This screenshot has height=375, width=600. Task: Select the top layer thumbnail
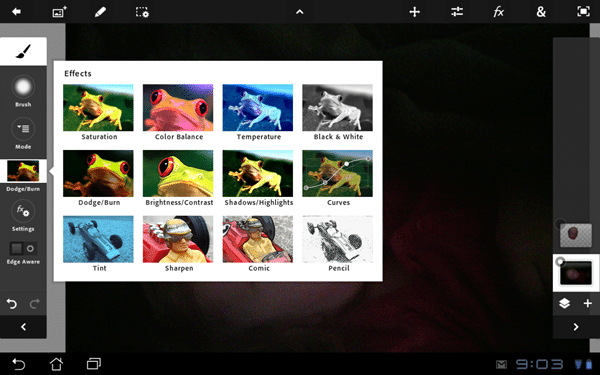[576, 235]
